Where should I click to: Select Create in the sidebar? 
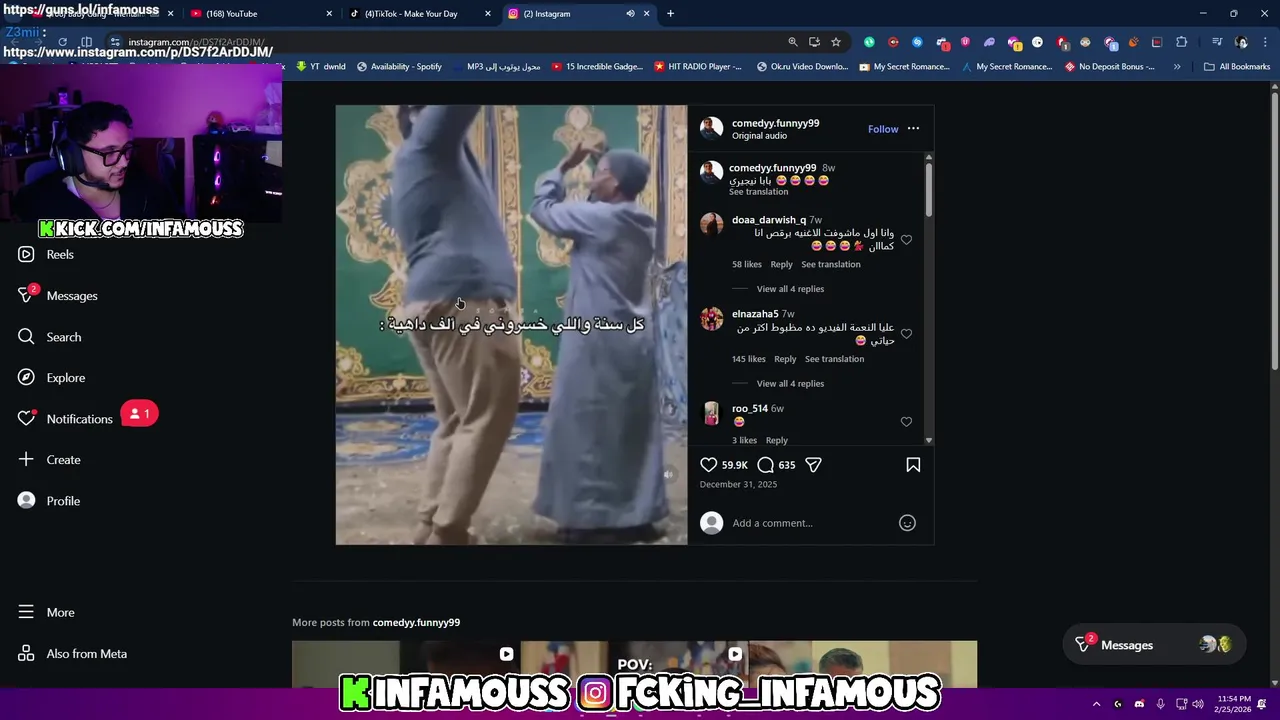[x=49, y=460]
